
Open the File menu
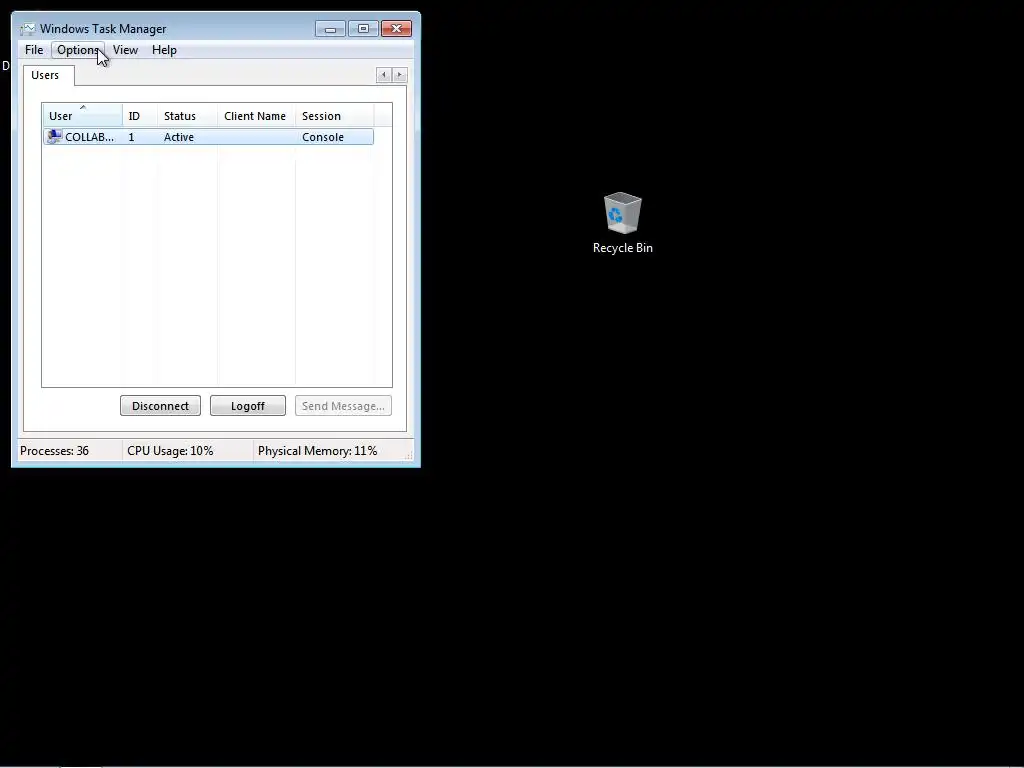(x=34, y=50)
